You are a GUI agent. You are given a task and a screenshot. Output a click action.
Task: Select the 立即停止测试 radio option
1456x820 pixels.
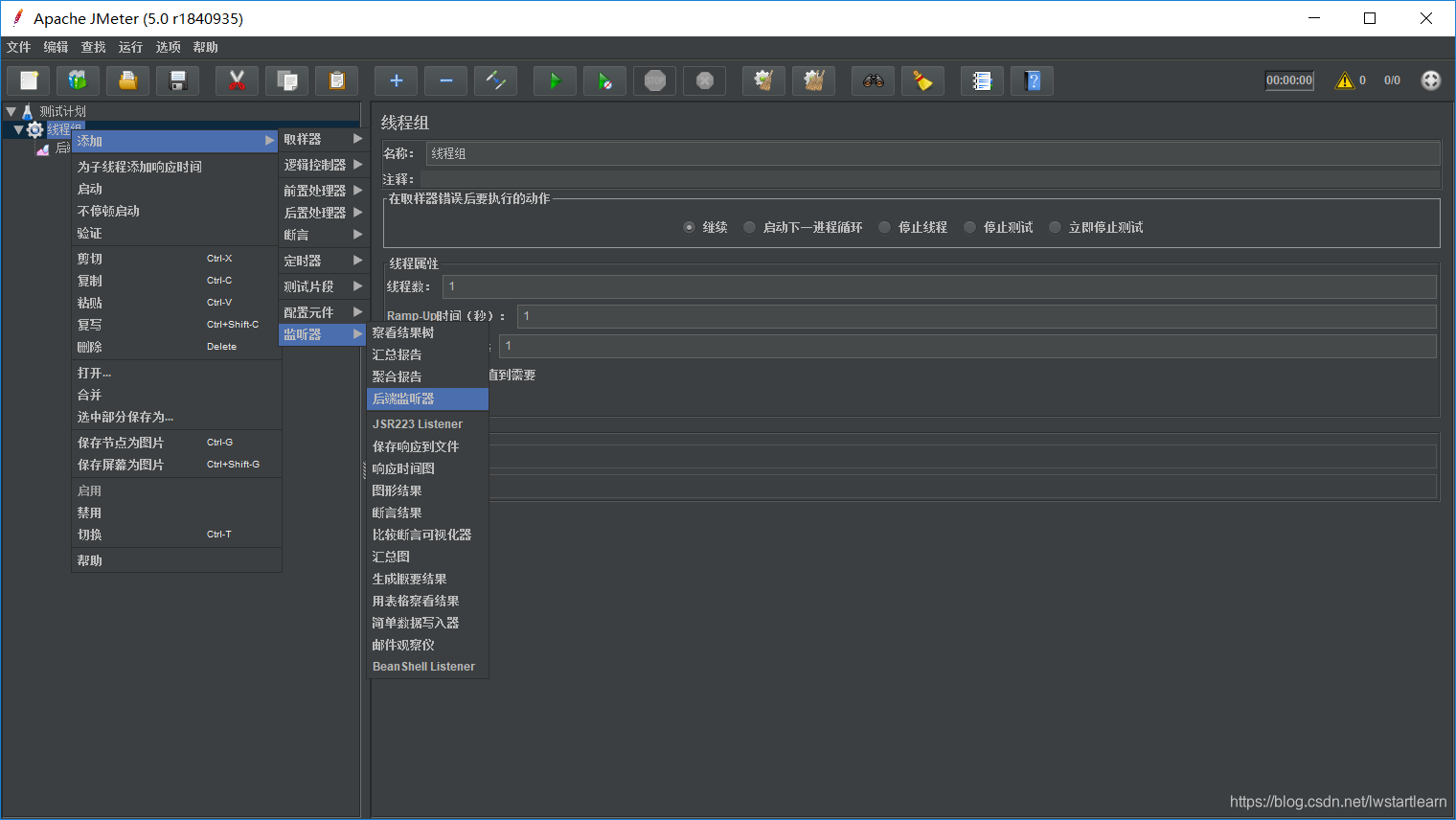tap(1056, 227)
